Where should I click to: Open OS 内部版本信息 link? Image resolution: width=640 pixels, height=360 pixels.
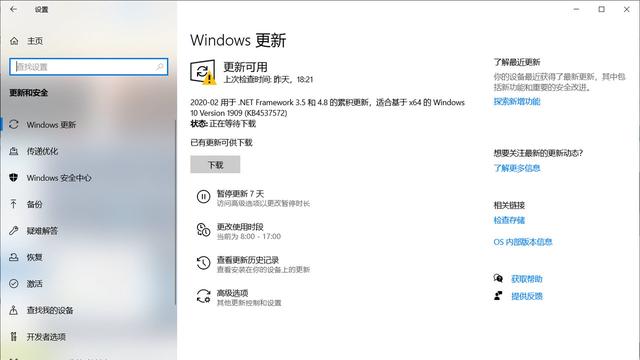pyautogui.click(x=522, y=242)
